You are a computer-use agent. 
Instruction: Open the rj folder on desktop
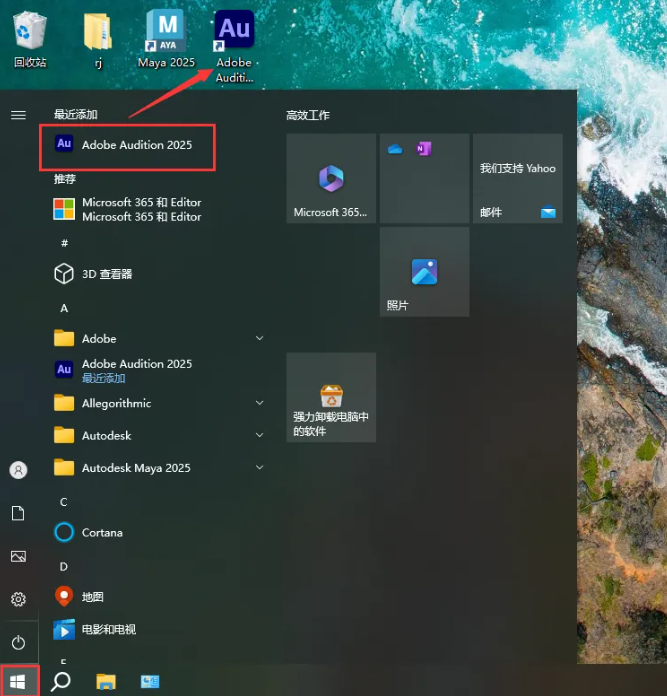tap(98, 39)
